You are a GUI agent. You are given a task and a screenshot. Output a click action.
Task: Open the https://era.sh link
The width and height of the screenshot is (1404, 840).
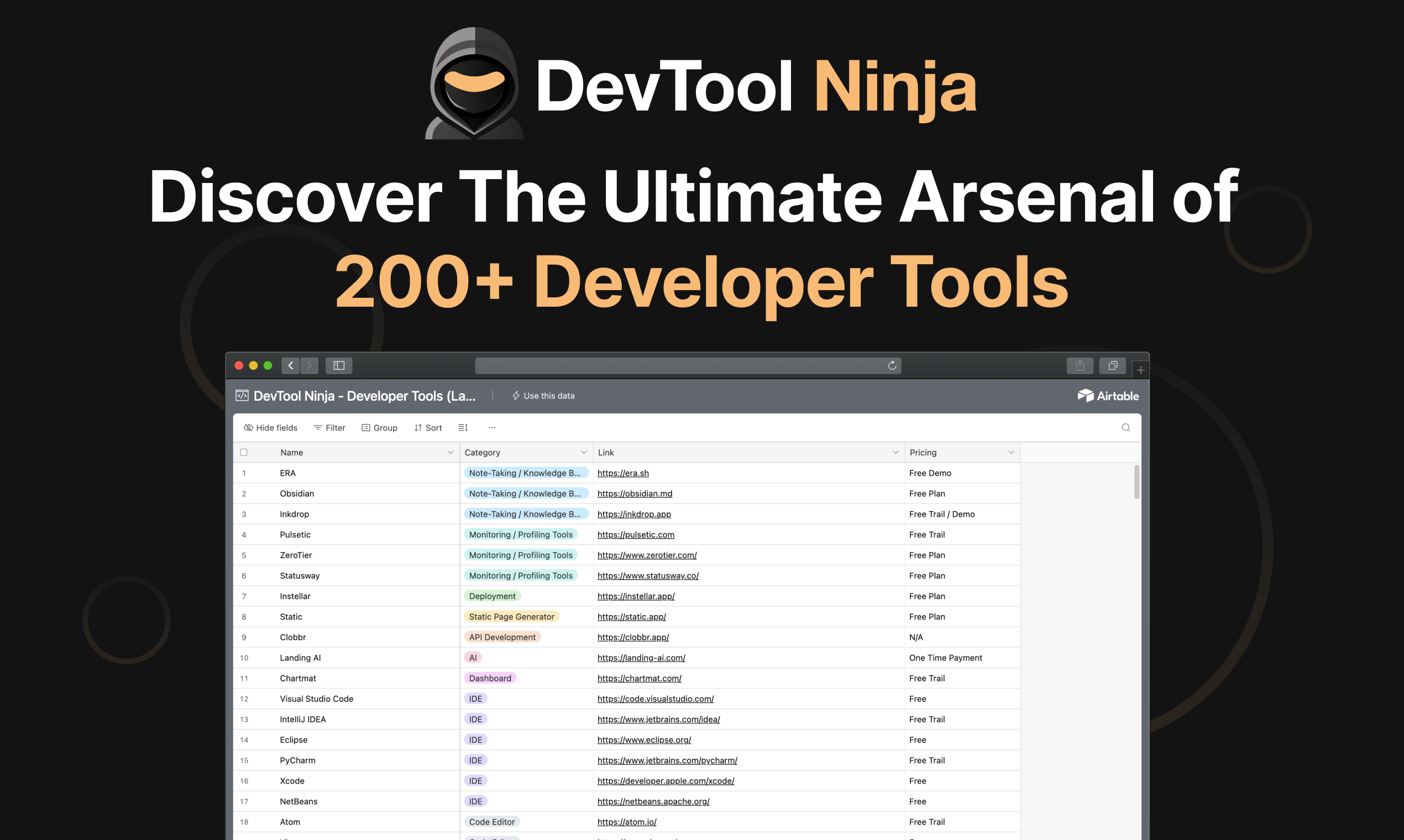[x=623, y=473]
